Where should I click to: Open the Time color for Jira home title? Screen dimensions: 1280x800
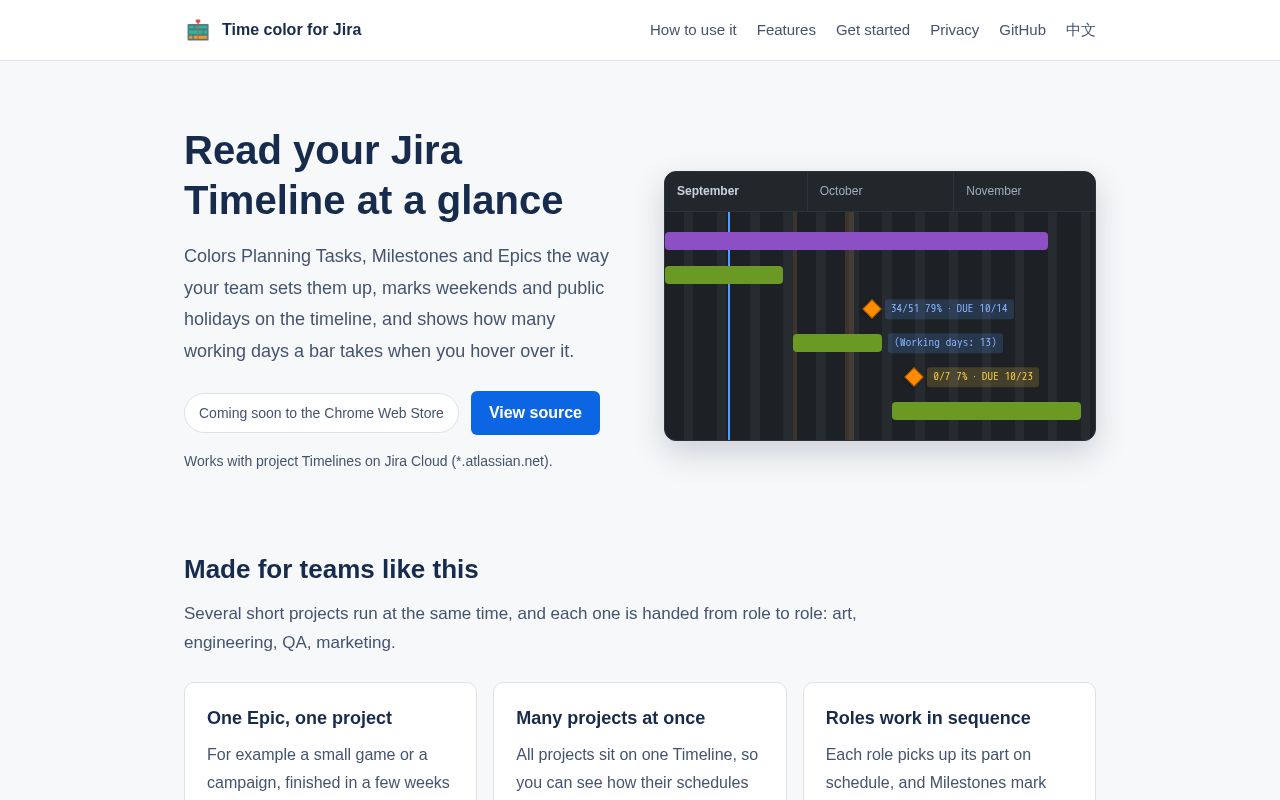(x=291, y=30)
